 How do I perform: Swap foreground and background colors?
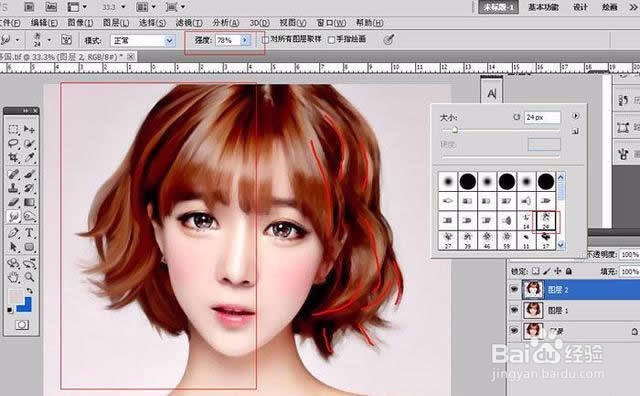(29, 291)
